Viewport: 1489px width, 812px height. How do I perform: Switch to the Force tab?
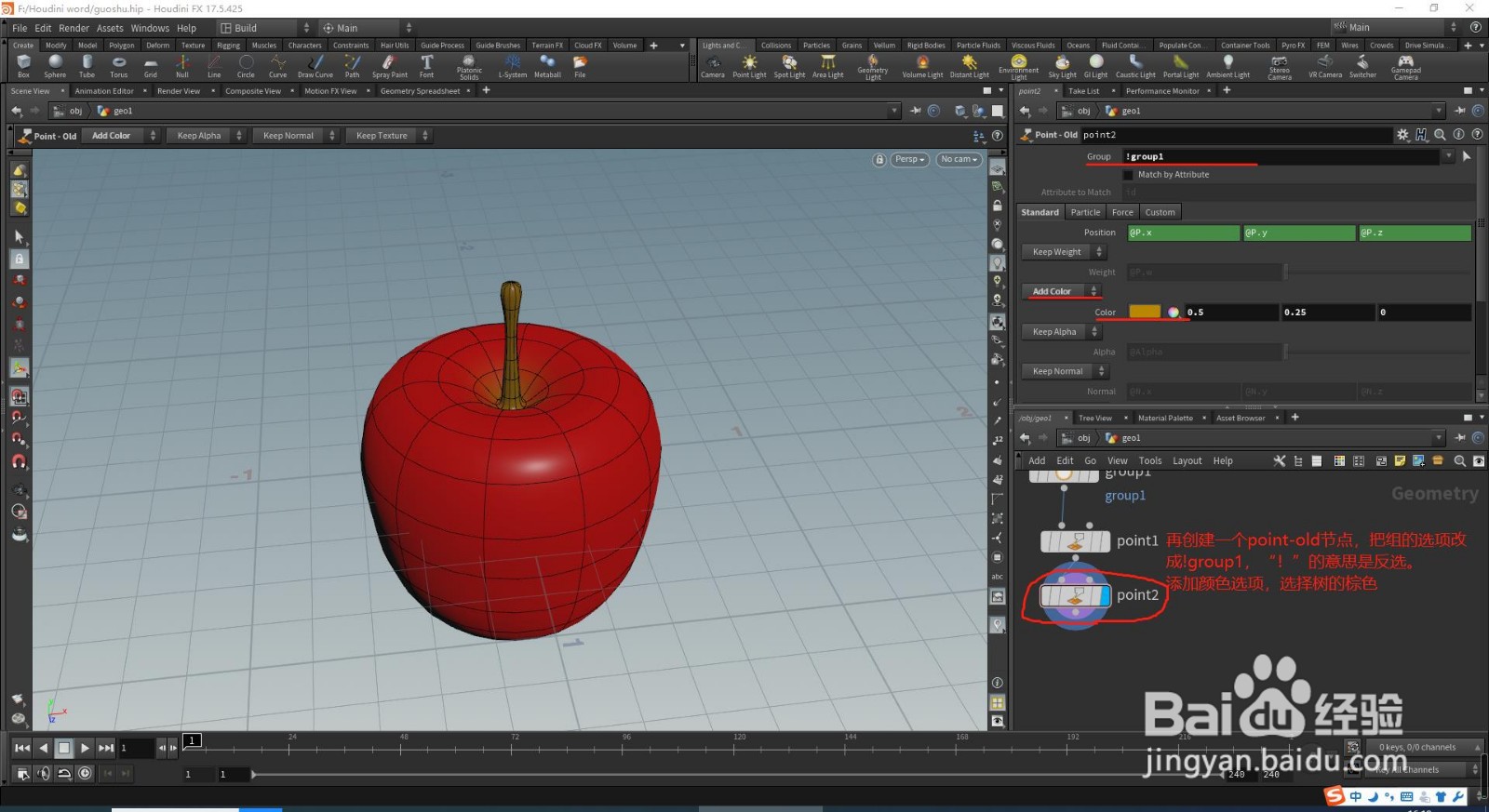pyautogui.click(x=1122, y=212)
